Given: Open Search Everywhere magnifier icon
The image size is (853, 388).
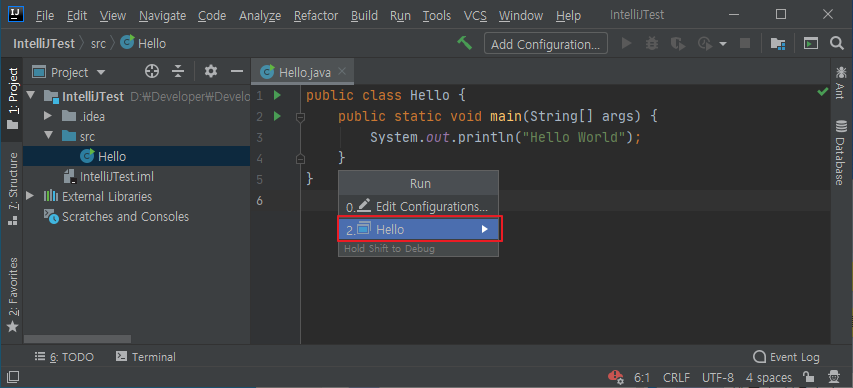Looking at the screenshot, I should (x=837, y=43).
